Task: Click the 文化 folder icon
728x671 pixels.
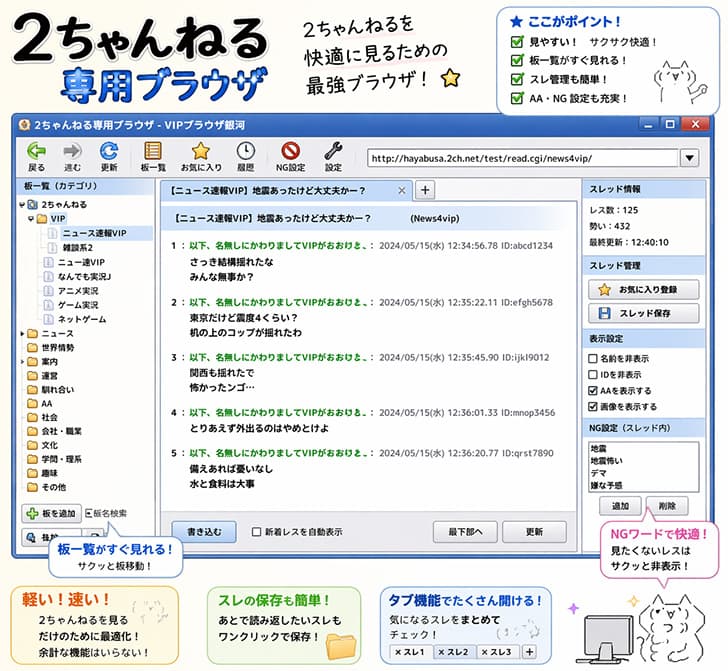Action: [32, 445]
